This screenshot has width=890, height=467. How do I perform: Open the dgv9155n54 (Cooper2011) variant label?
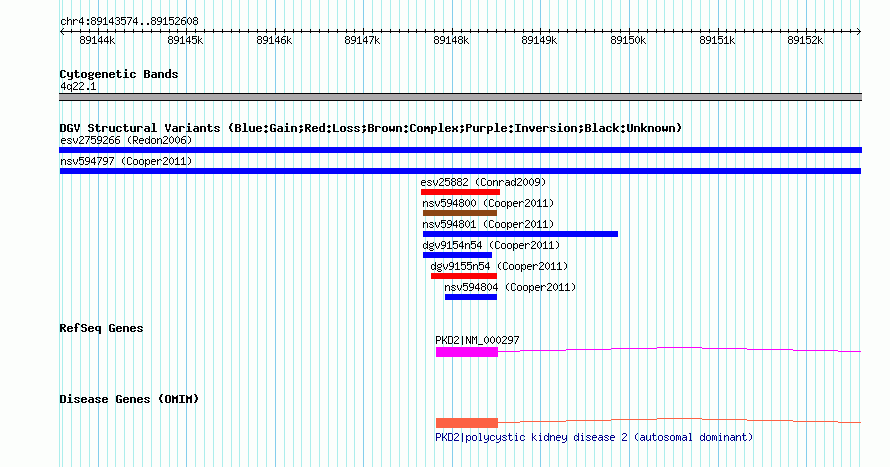(x=499, y=266)
